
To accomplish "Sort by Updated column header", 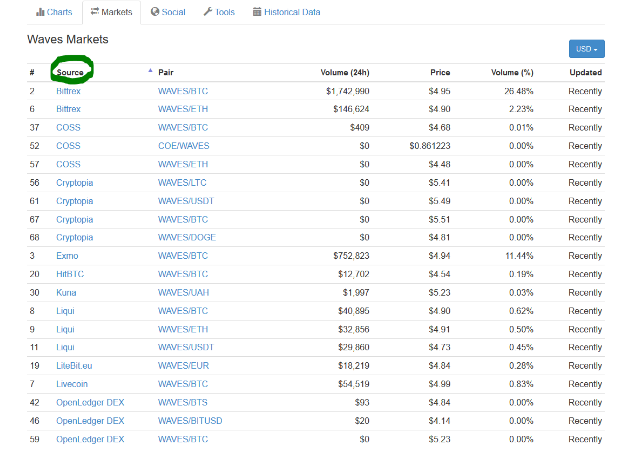I will click(585, 72).
